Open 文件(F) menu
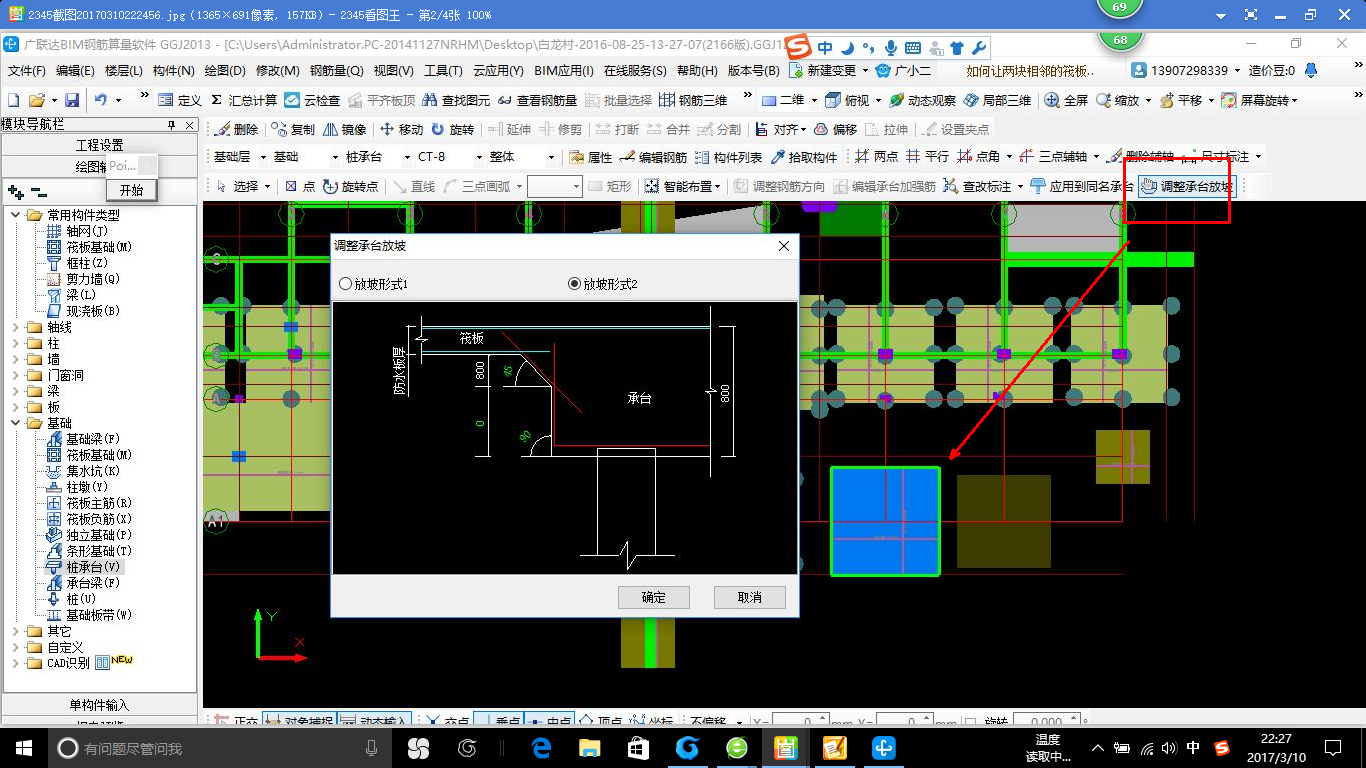Viewport: 1366px width, 768px height. point(27,71)
